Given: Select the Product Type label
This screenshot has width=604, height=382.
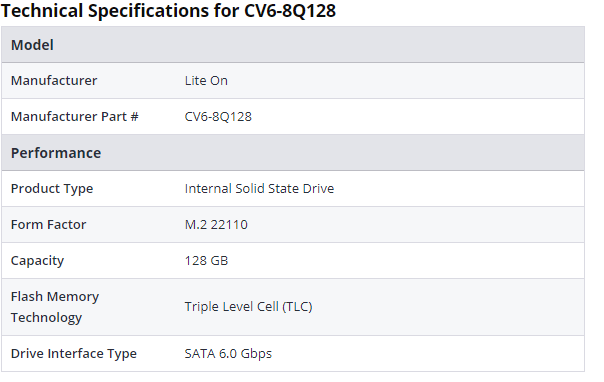Looking at the screenshot, I should (x=52, y=189).
